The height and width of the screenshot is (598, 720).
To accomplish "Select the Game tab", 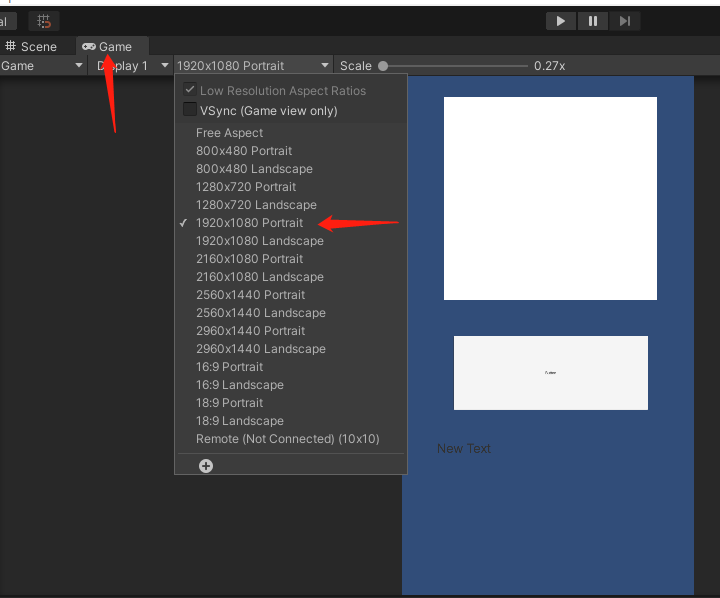I will (112, 46).
